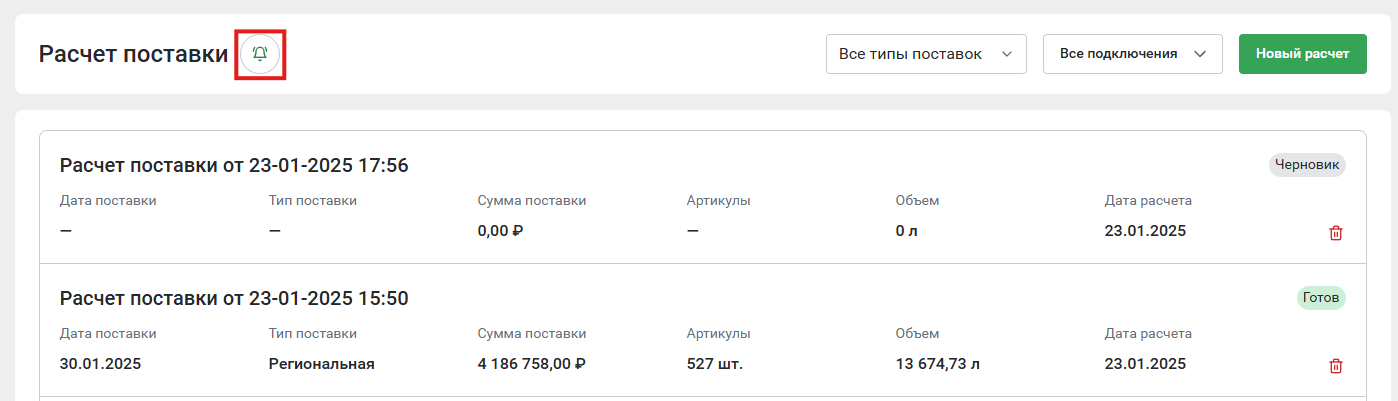Click the 30.01.2025 delivery date value
1398x401 pixels.
click(x=100, y=364)
